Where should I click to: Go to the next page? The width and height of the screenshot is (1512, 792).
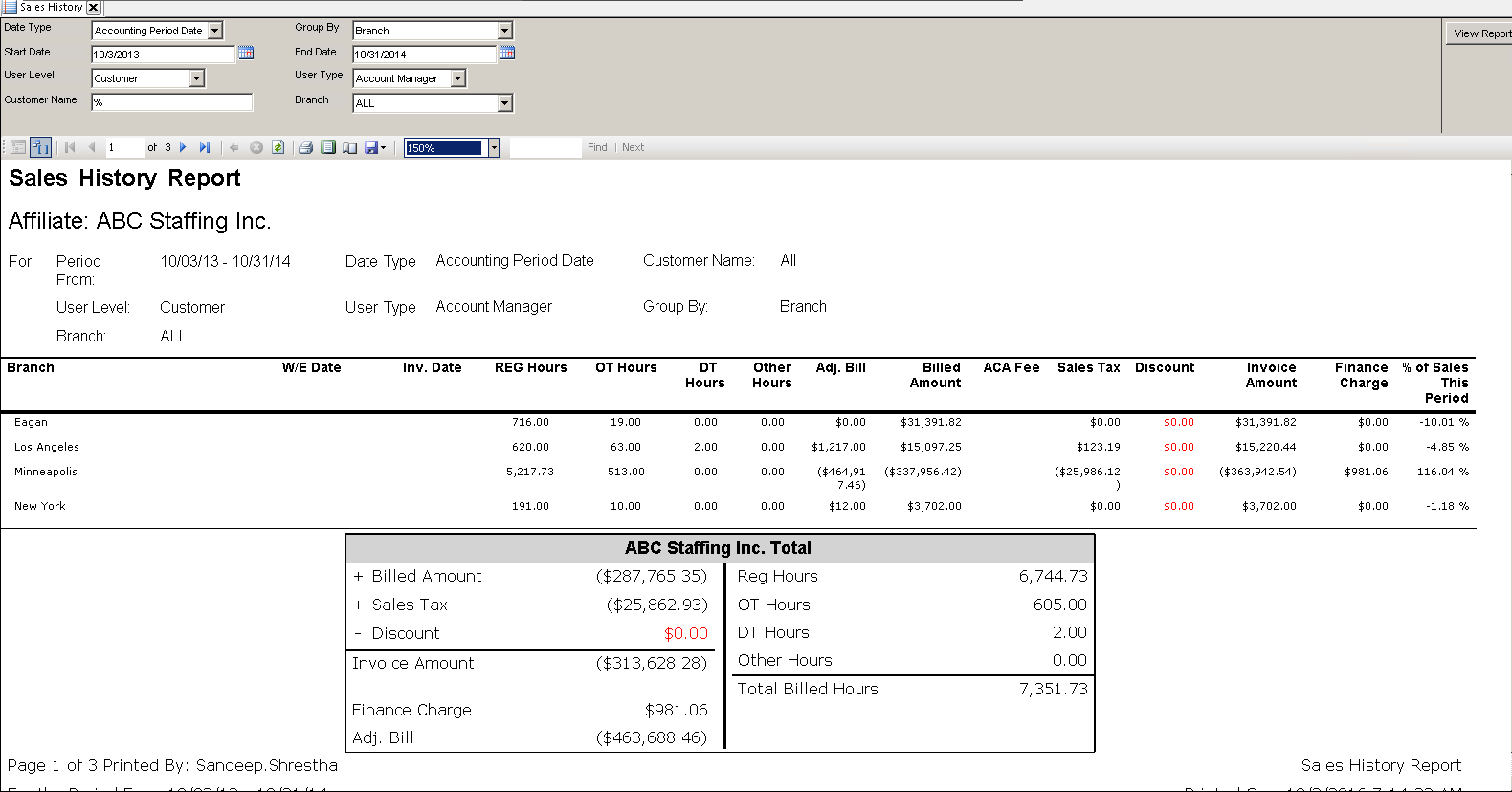point(183,147)
